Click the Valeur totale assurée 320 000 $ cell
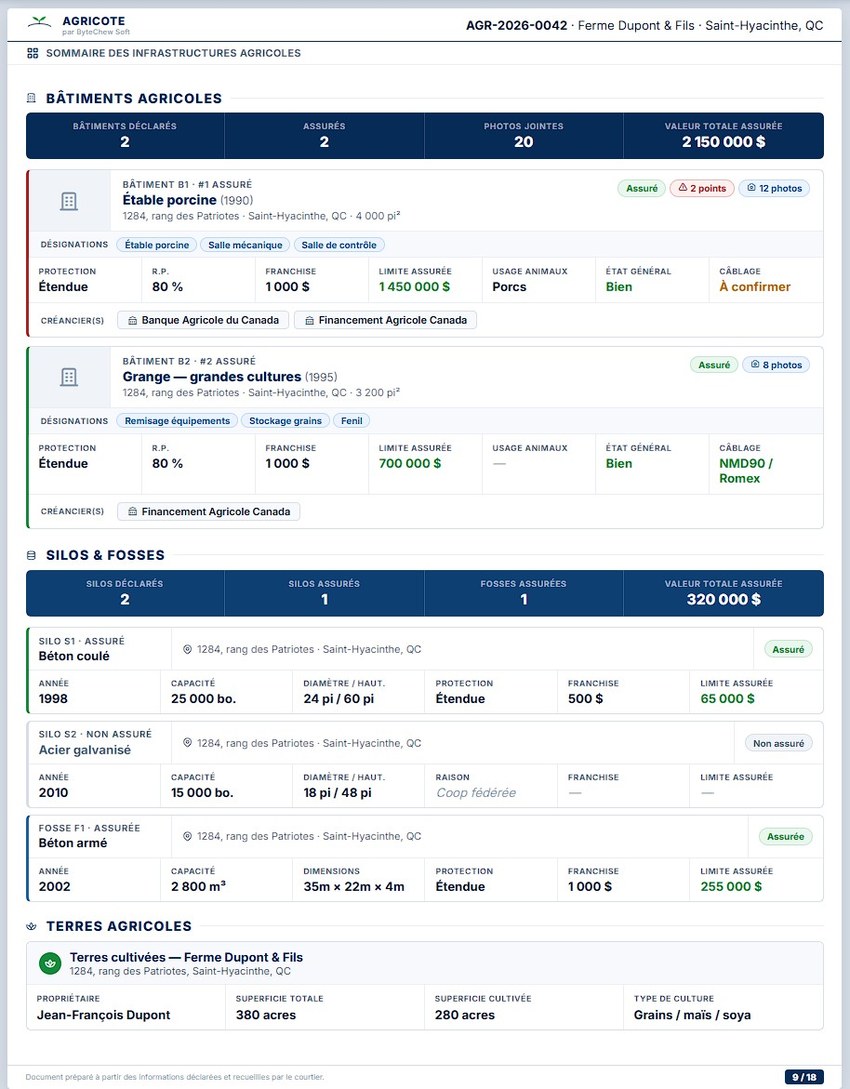 pyautogui.click(x=724, y=593)
